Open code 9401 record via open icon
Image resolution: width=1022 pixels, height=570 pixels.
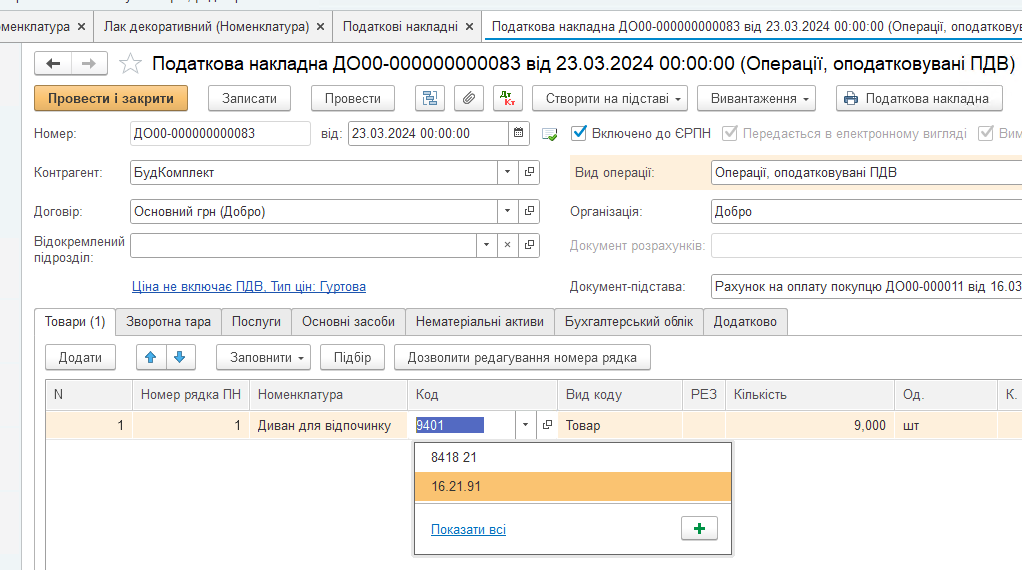[548, 425]
